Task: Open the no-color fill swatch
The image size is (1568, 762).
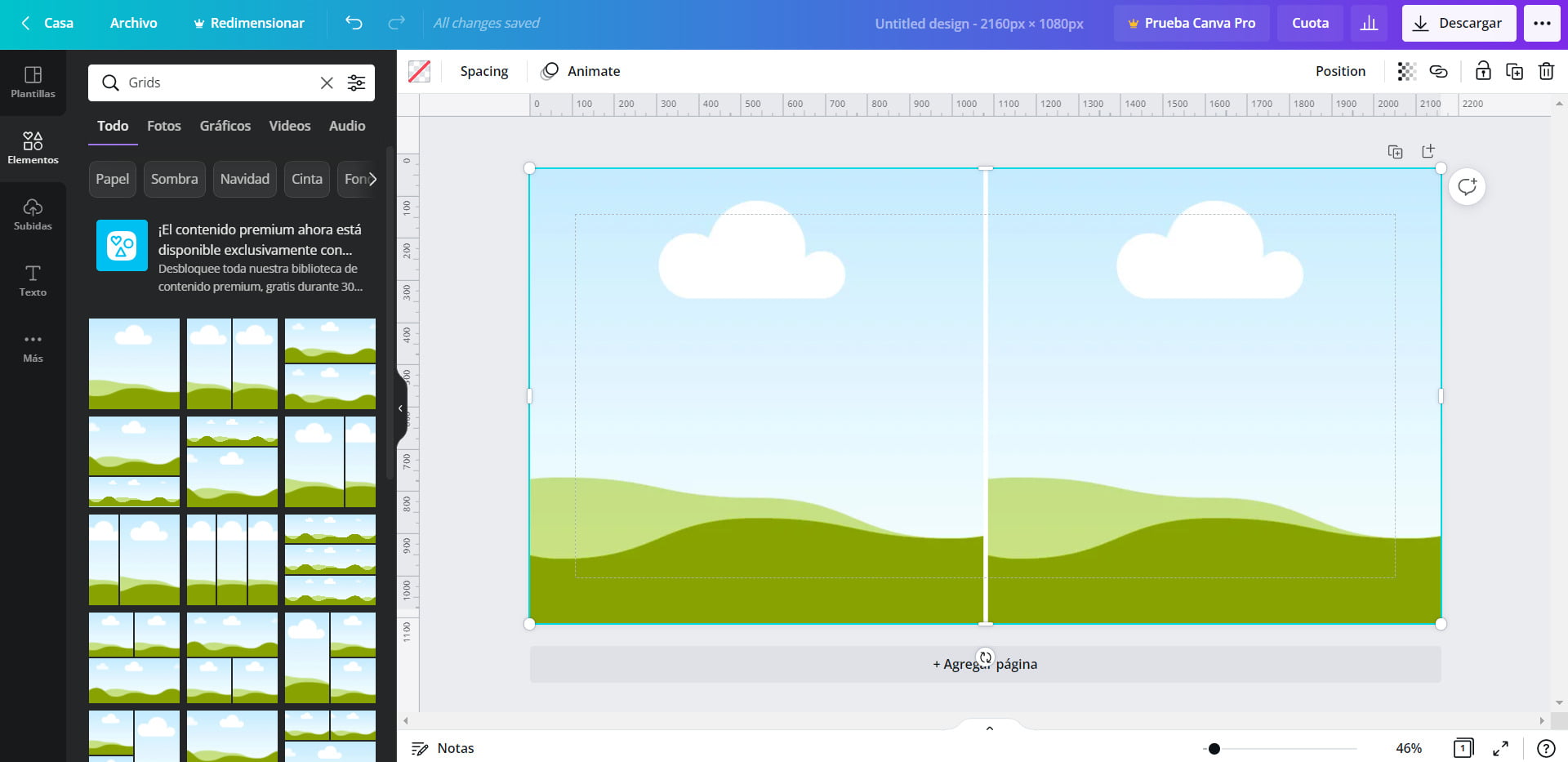Action: point(419,71)
